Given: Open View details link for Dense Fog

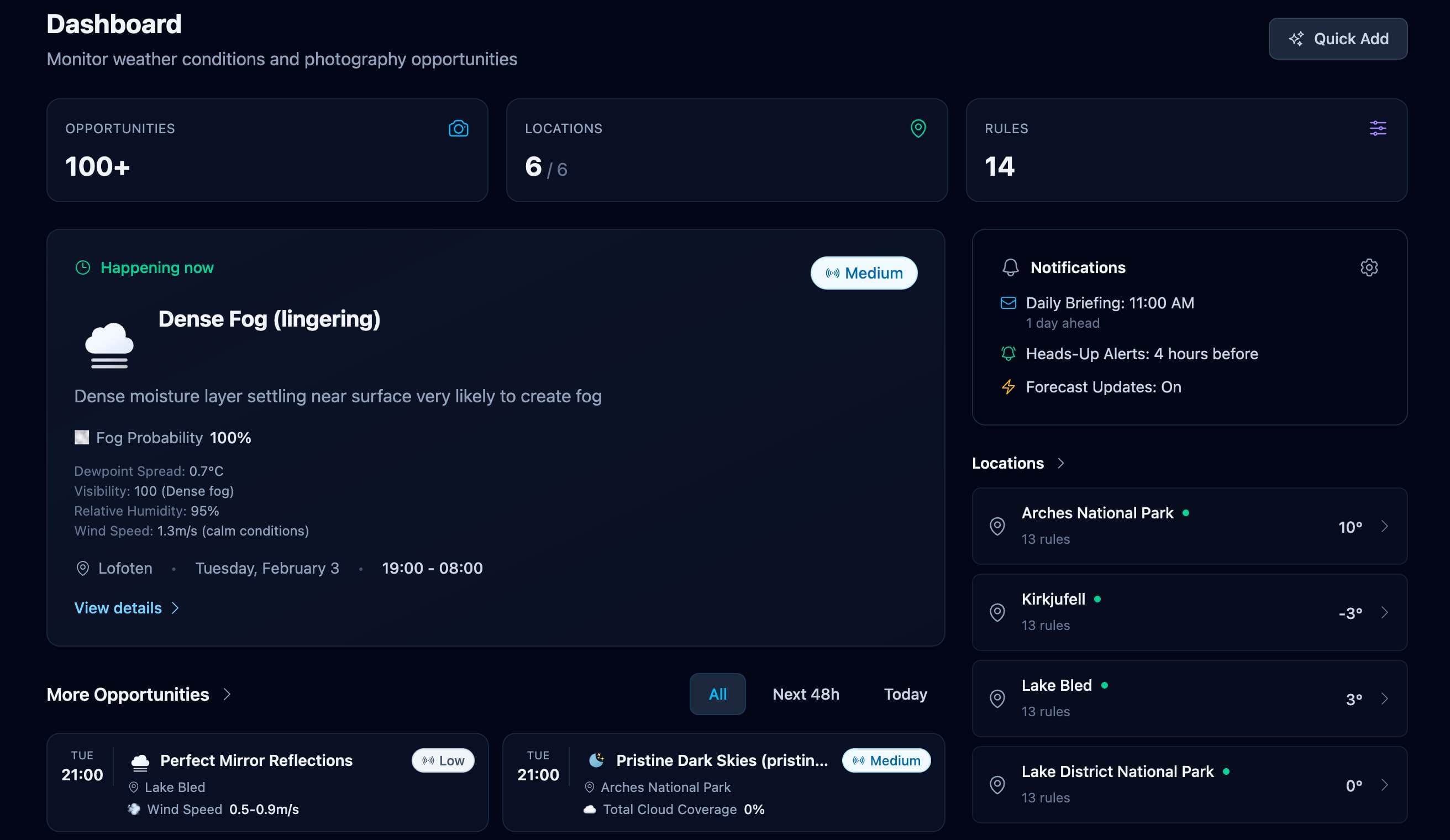Looking at the screenshot, I should 126,607.
